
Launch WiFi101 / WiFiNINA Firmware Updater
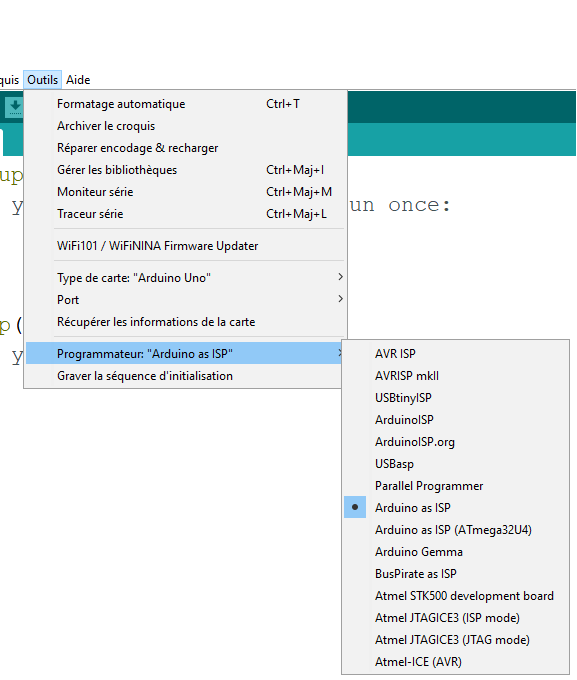click(x=185, y=246)
